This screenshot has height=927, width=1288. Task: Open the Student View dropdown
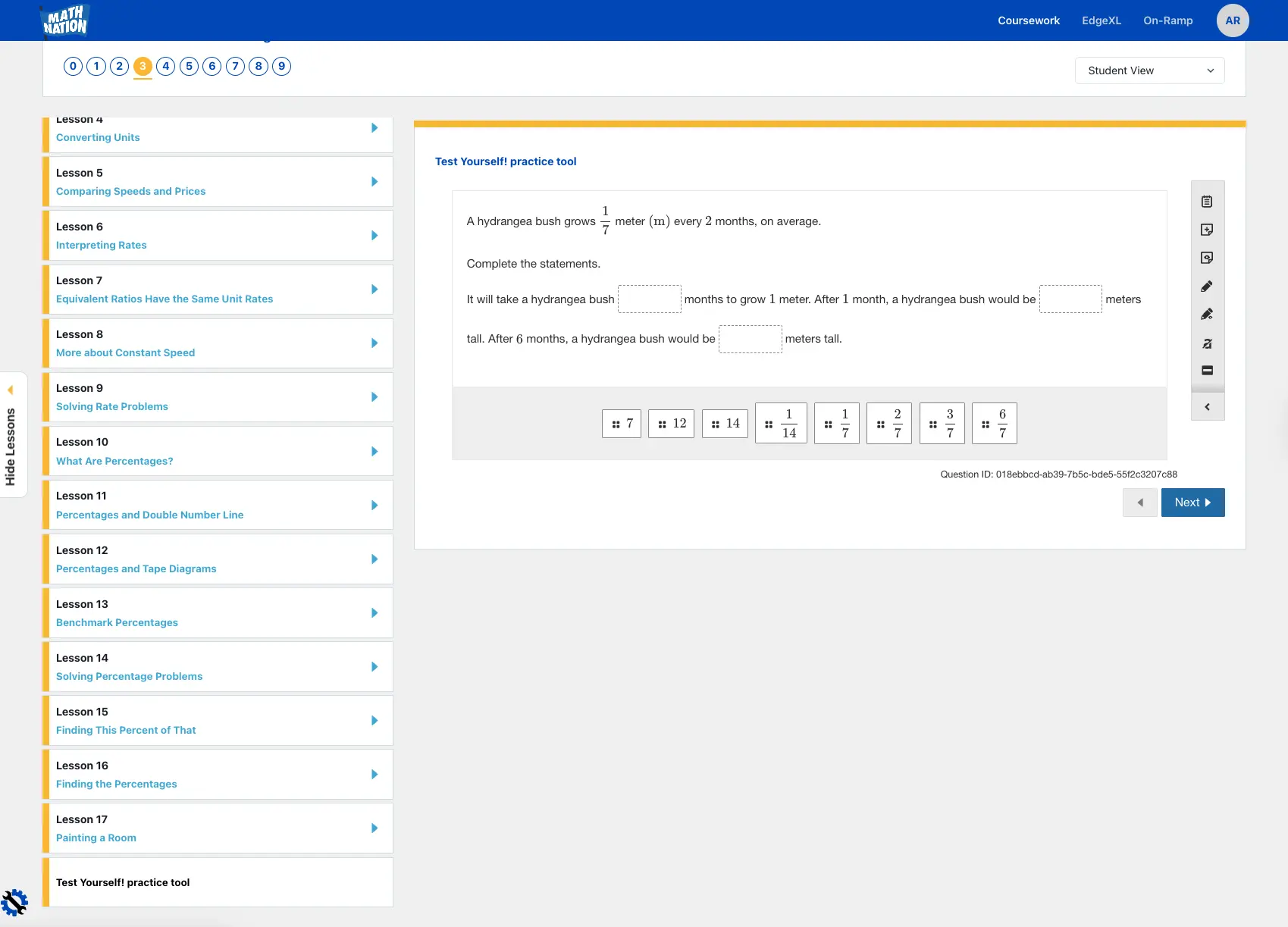tap(1149, 70)
